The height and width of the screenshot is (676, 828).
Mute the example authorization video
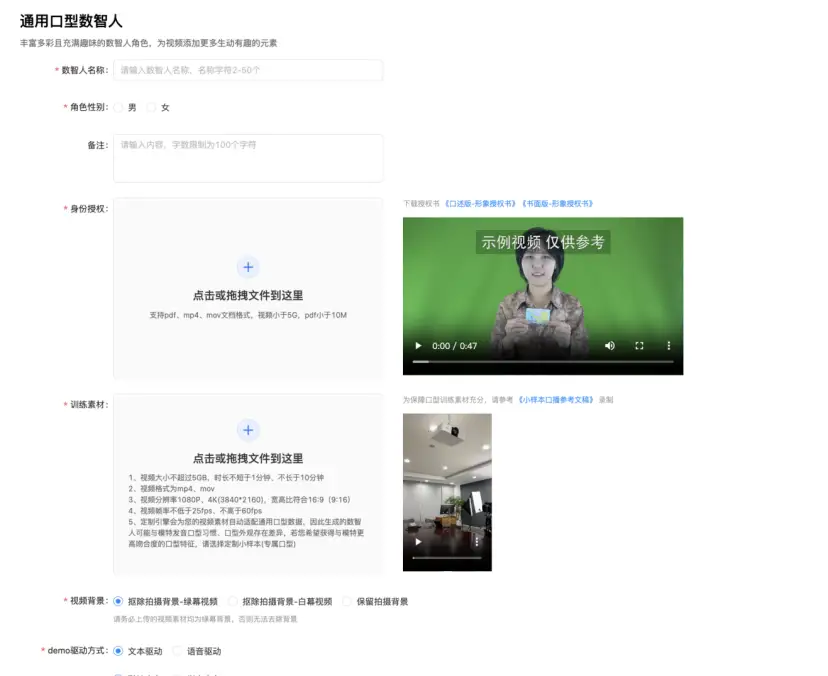(610, 345)
